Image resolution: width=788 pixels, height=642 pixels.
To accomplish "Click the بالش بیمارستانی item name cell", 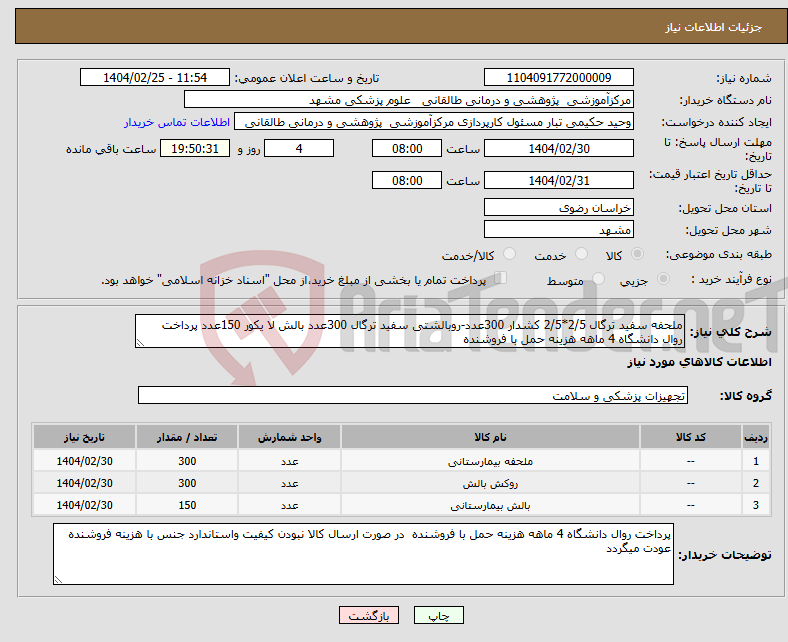I will coord(490,505).
